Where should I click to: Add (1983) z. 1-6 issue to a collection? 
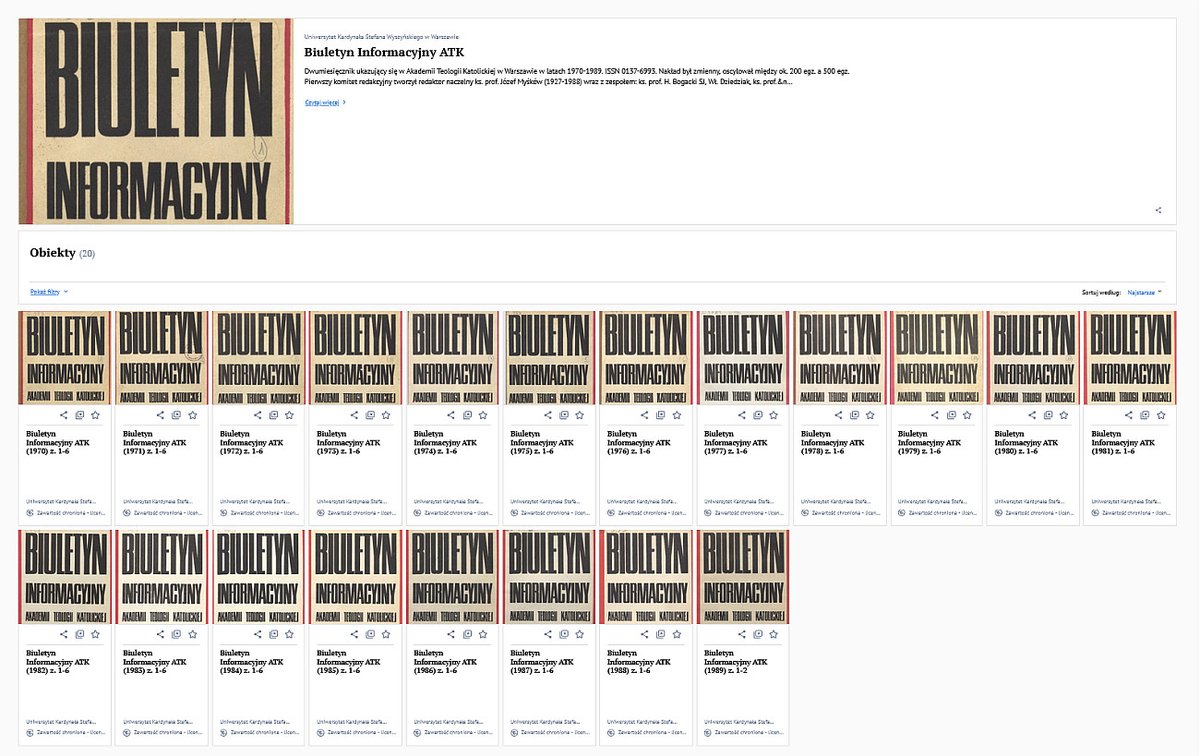coord(177,634)
